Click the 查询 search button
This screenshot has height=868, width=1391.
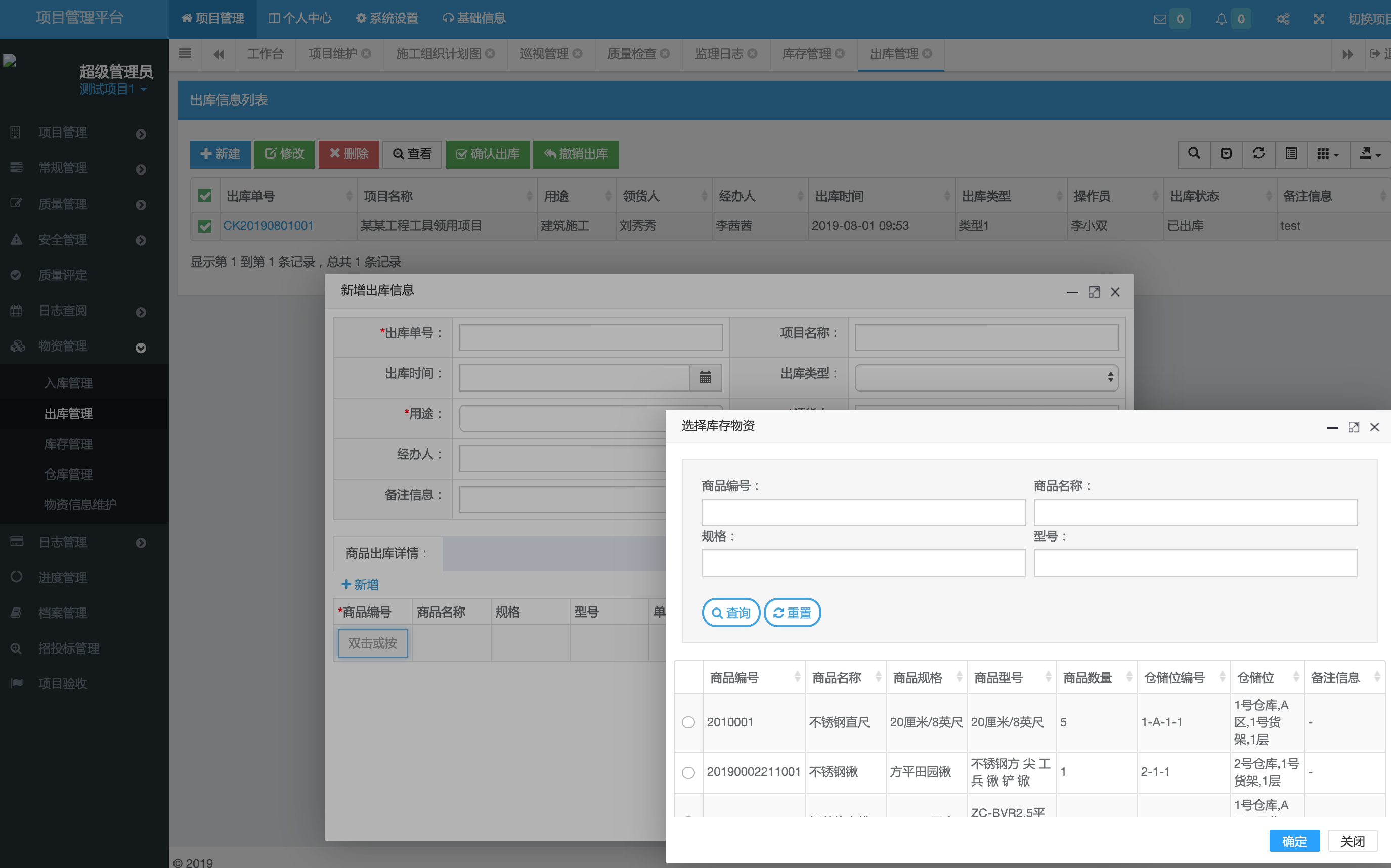[x=731, y=613]
